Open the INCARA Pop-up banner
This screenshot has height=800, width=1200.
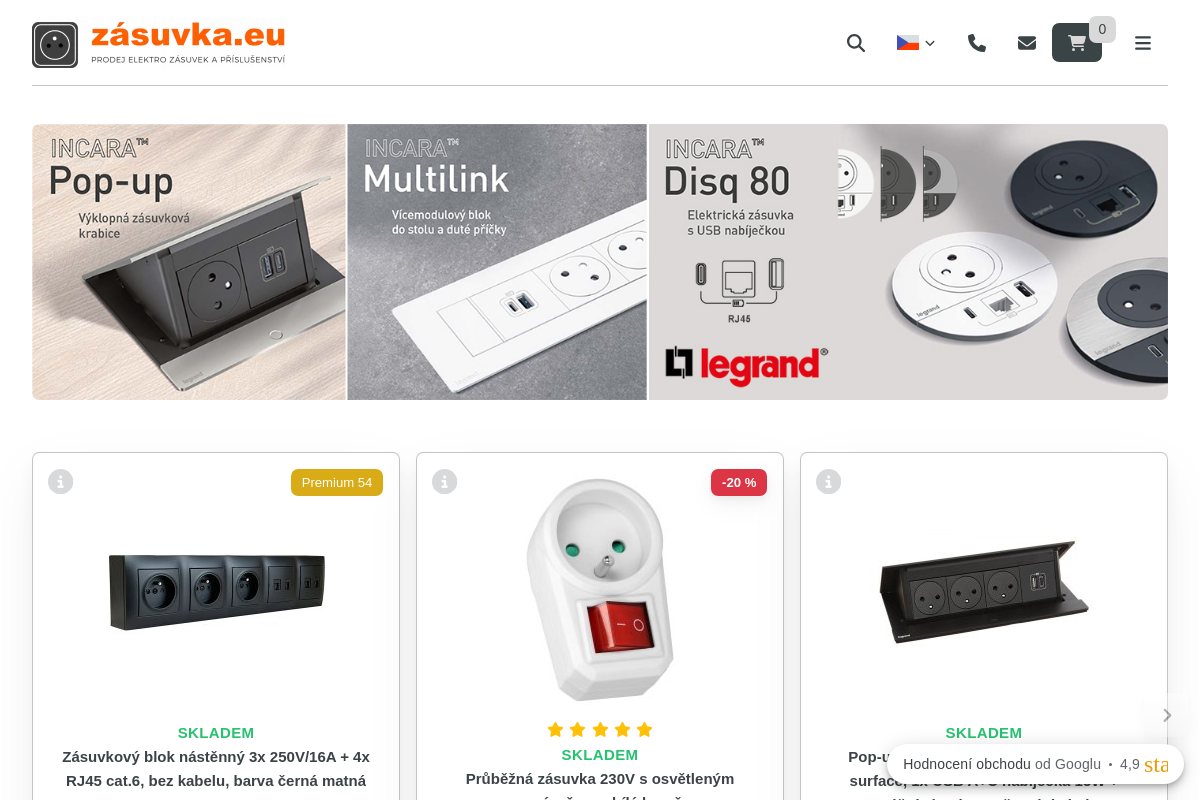tap(189, 262)
